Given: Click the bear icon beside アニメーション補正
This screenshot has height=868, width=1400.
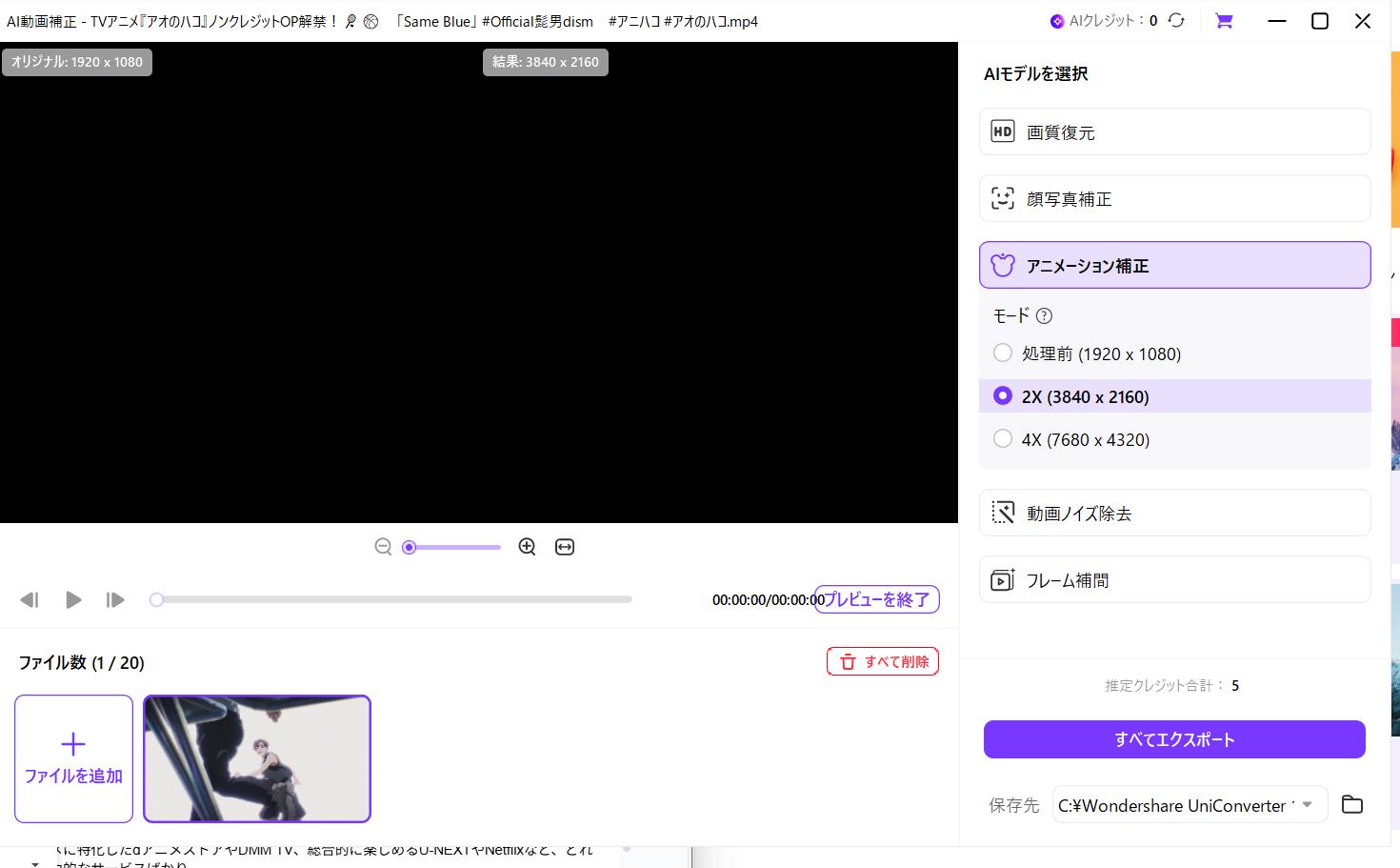Looking at the screenshot, I should click(1003, 265).
